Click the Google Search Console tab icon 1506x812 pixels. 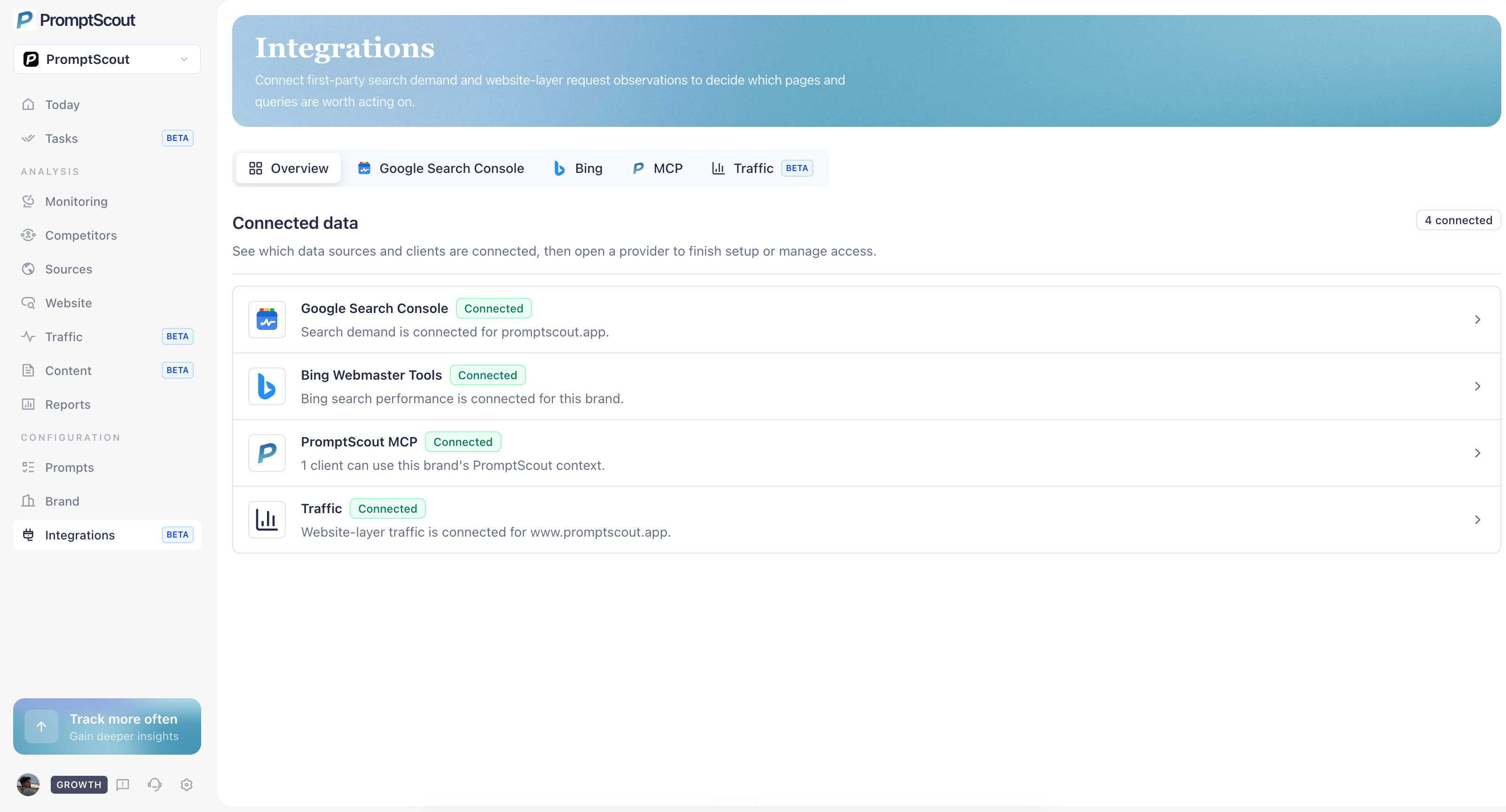coord(364,168)
